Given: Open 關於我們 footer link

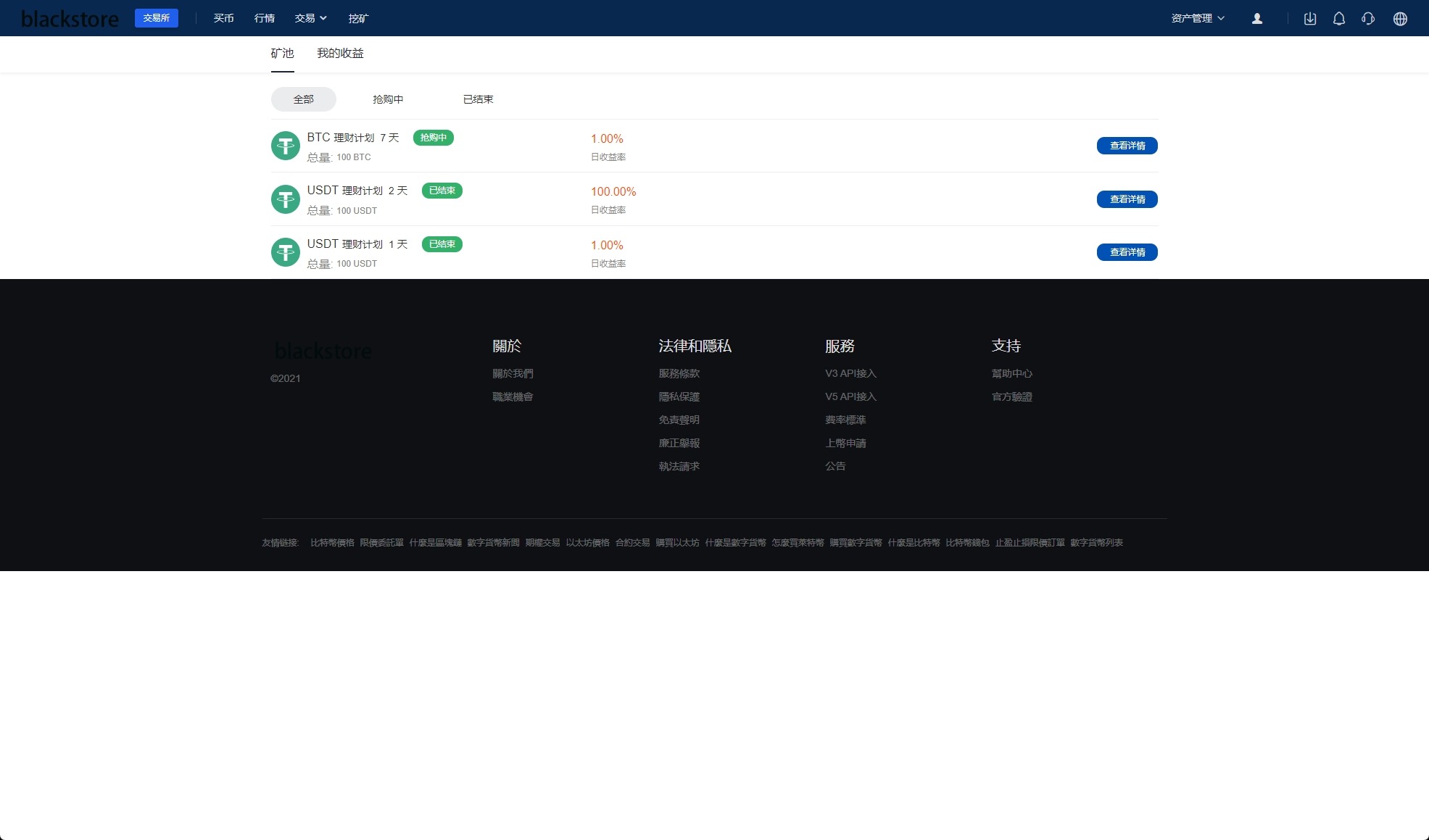Looking at the screenshot, I should 513,374.
